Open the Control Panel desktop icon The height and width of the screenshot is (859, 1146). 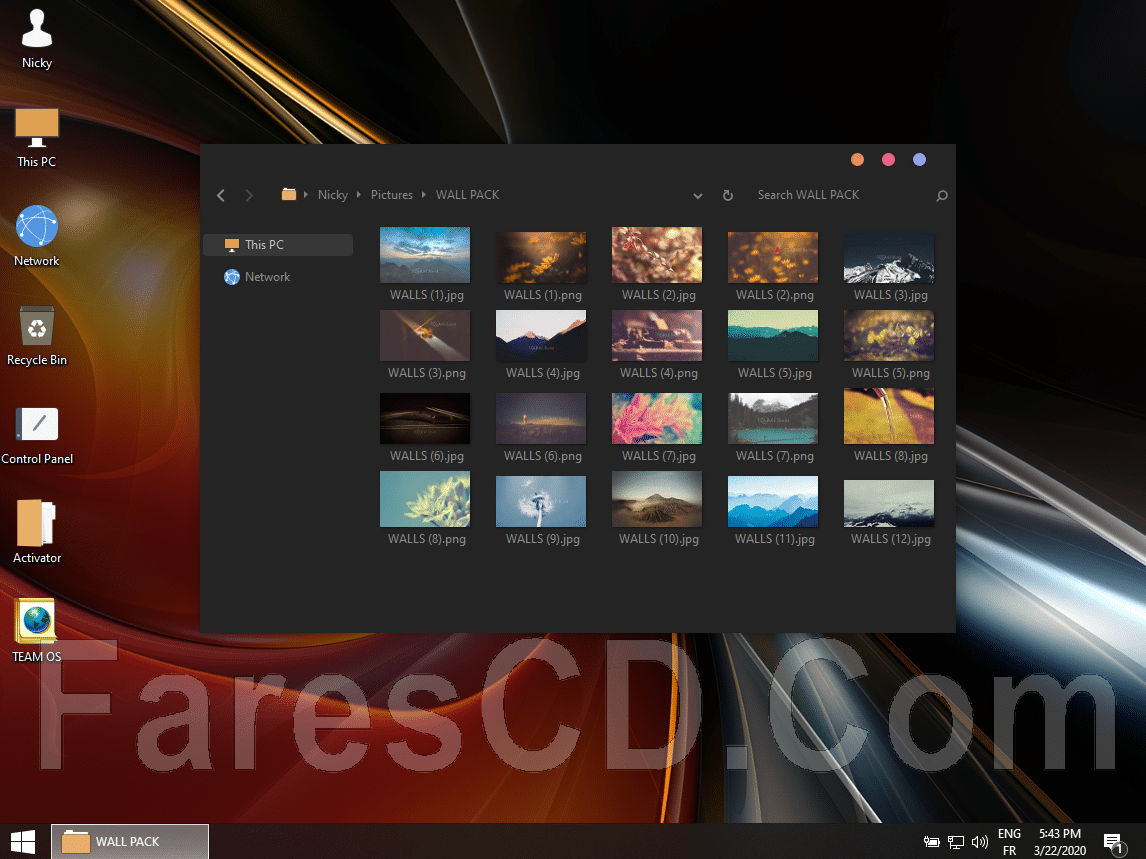pyautogui.click(x=37, y=435)
